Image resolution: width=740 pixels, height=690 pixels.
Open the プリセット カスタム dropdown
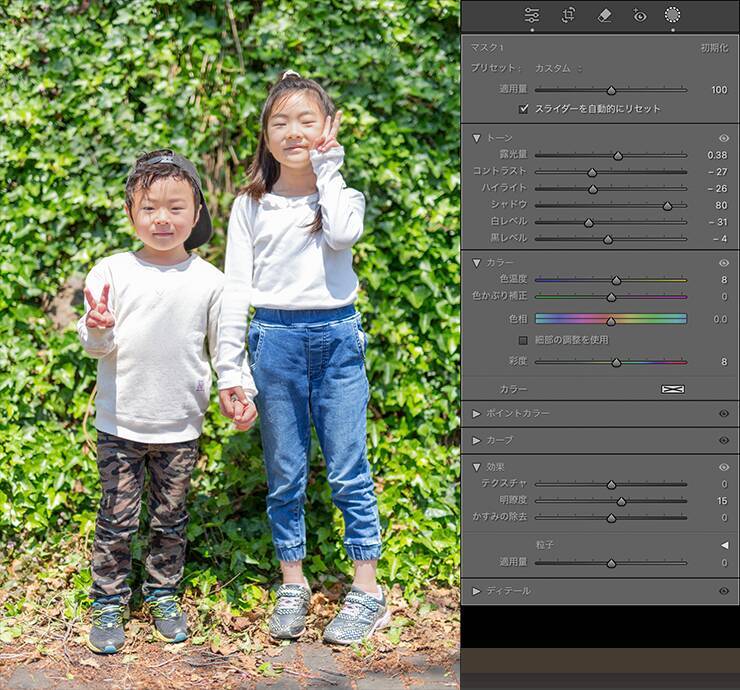(x=558, y=68)
